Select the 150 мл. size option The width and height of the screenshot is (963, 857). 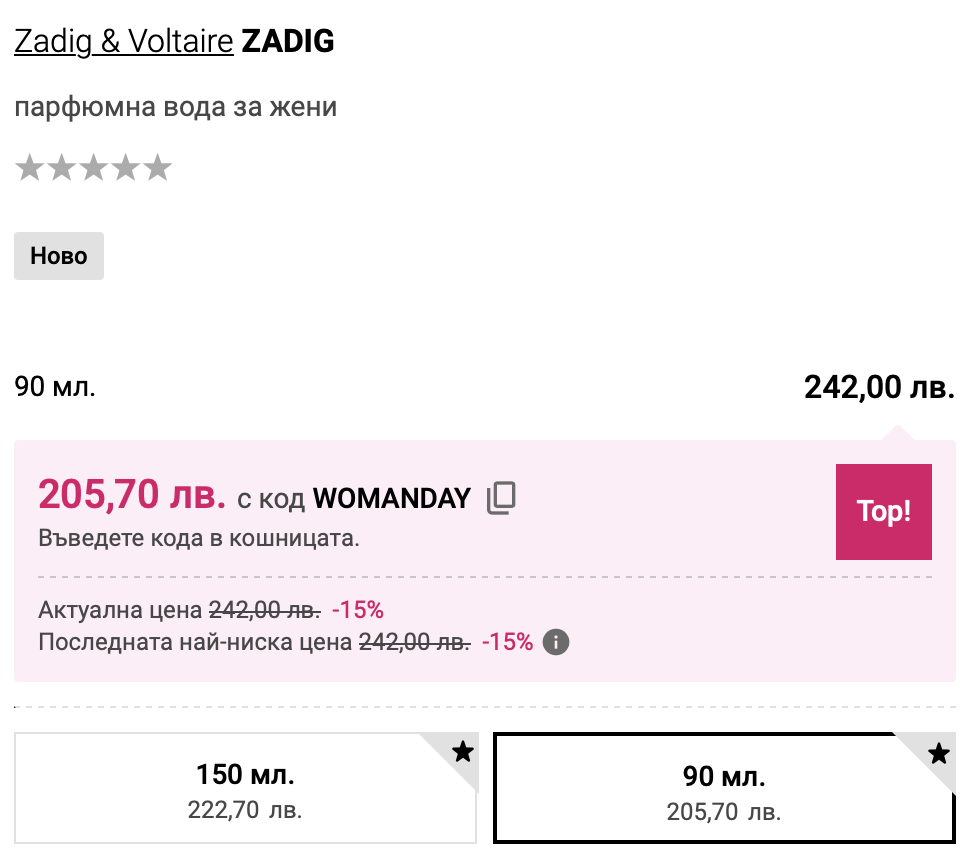tap(245, 789)
